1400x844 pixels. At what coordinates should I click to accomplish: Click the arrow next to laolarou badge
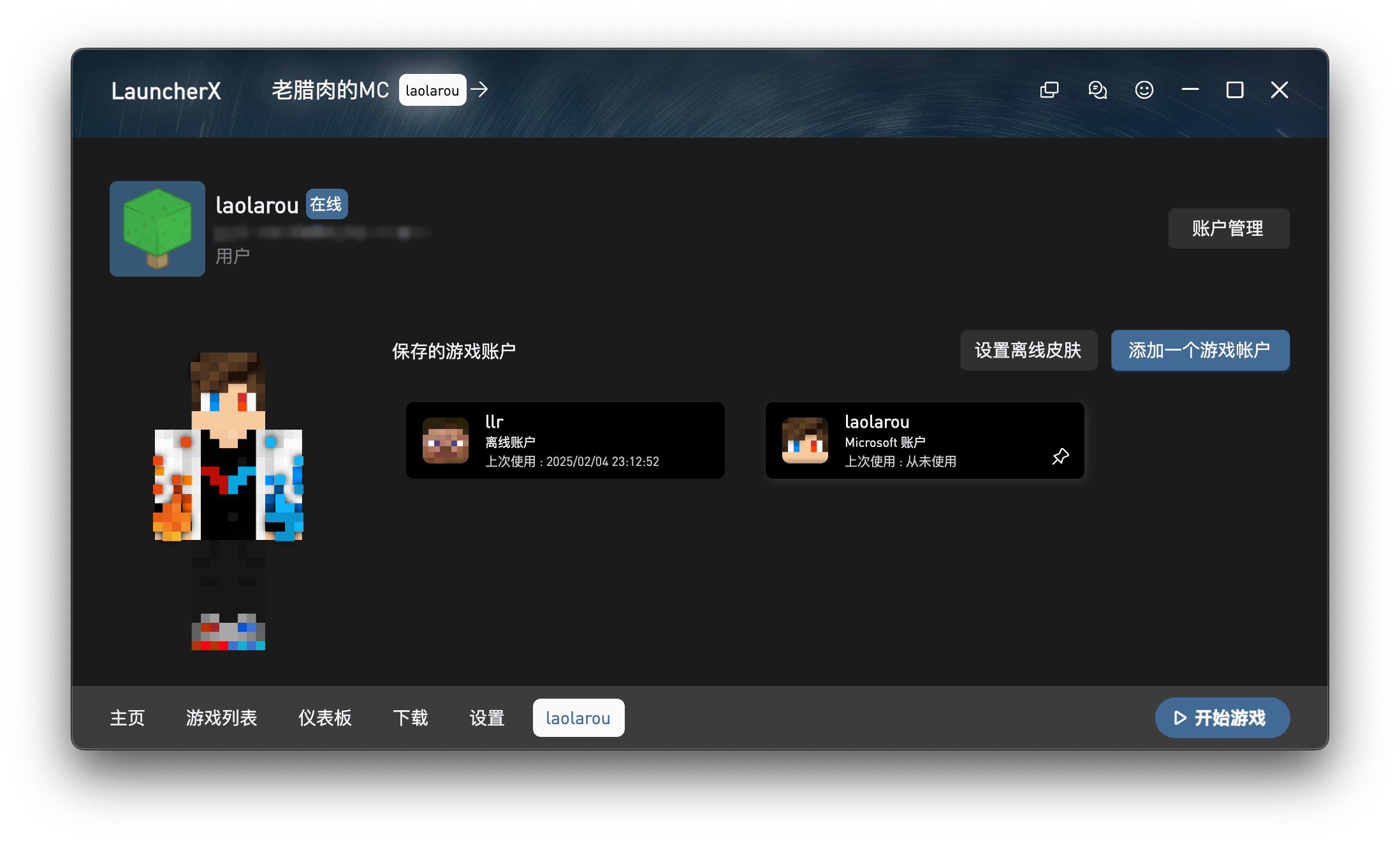[x=479, y=90]
